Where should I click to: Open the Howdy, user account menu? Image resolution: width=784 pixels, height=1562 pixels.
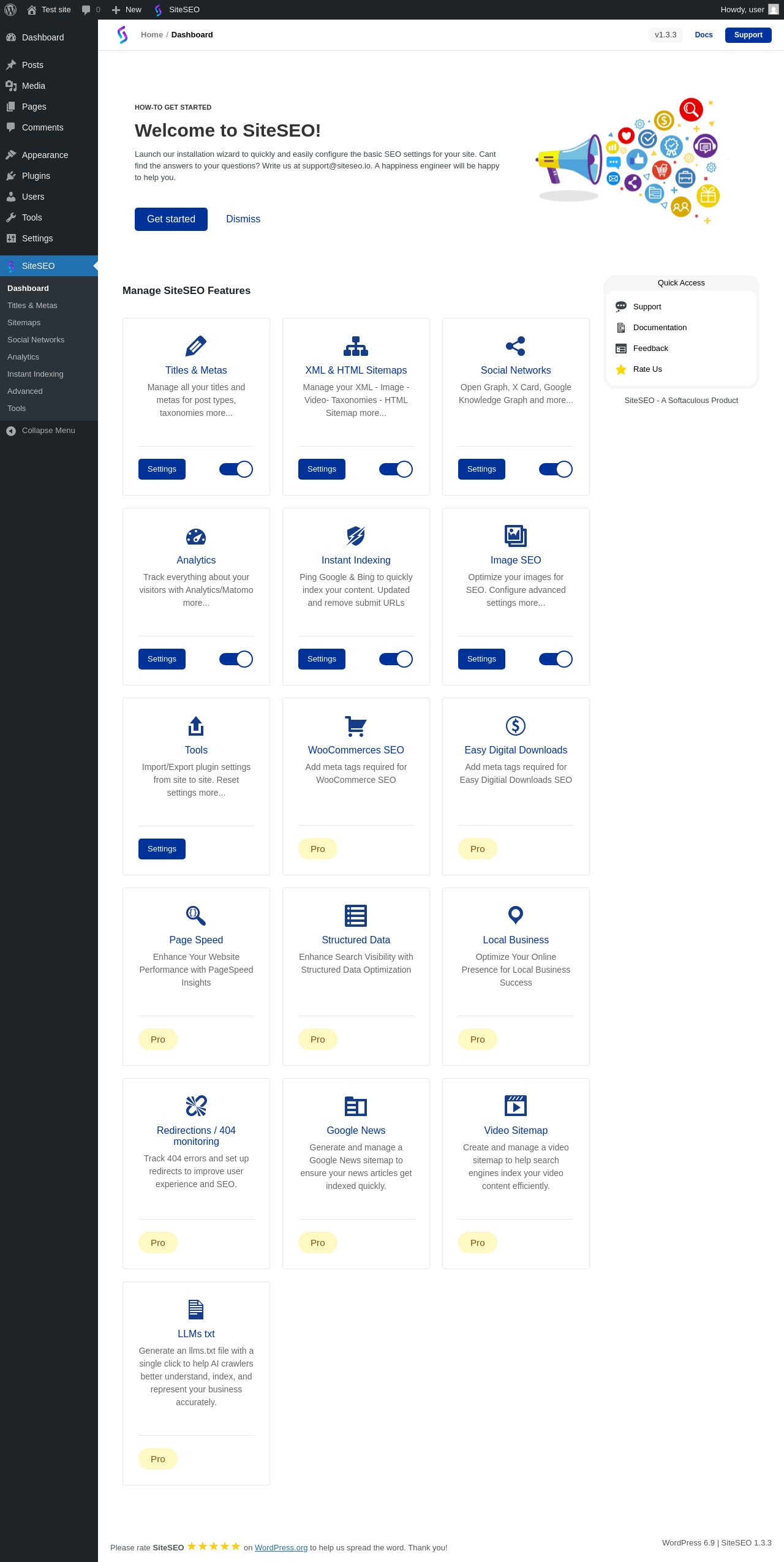click(x=750, y=10)
